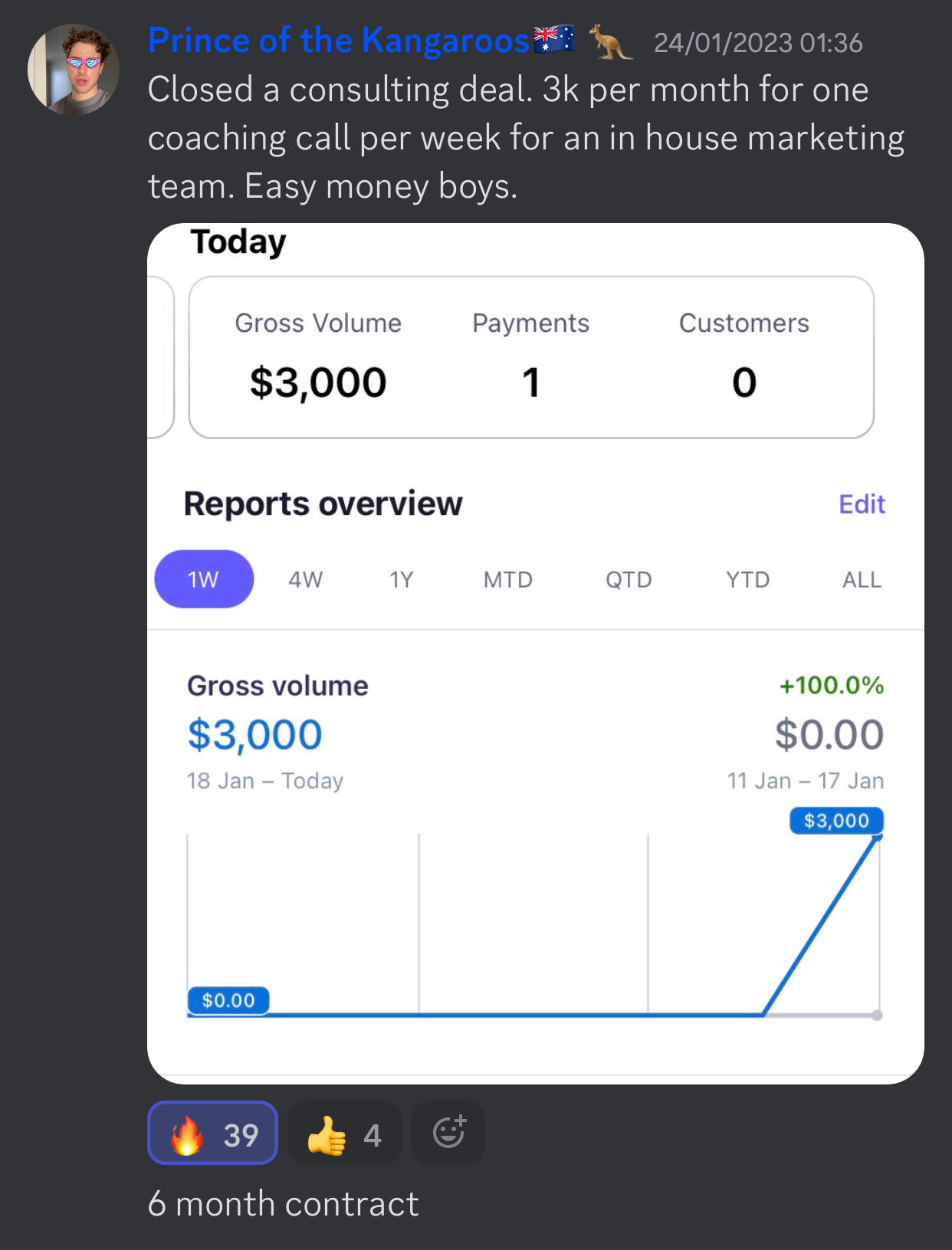Select the QTD time range tab

click(x=629, y=579)
